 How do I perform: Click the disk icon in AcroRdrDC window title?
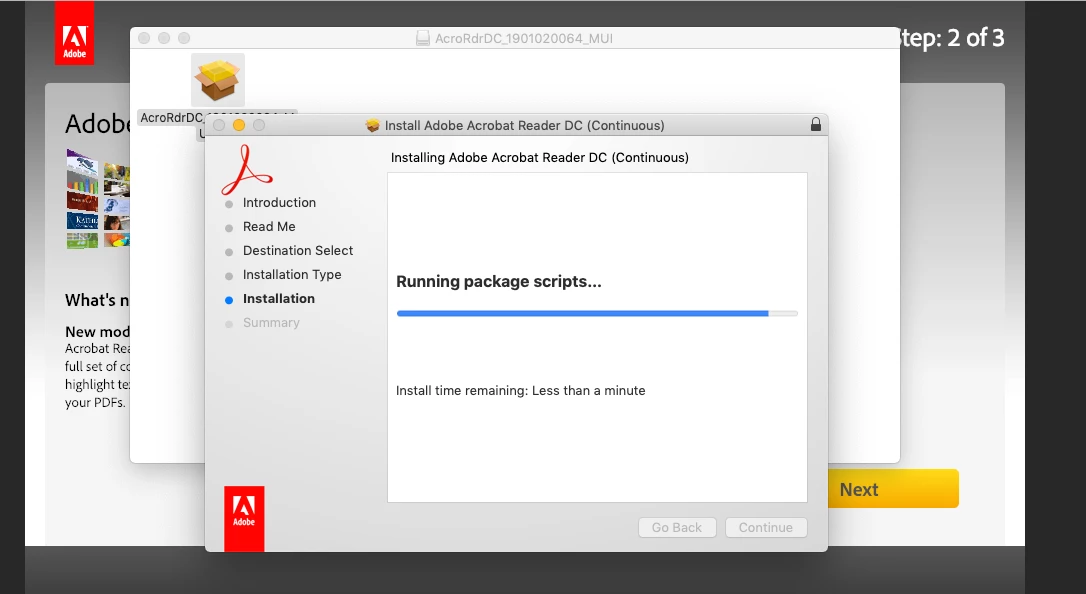pyautogui.click(x=422, y=39)
